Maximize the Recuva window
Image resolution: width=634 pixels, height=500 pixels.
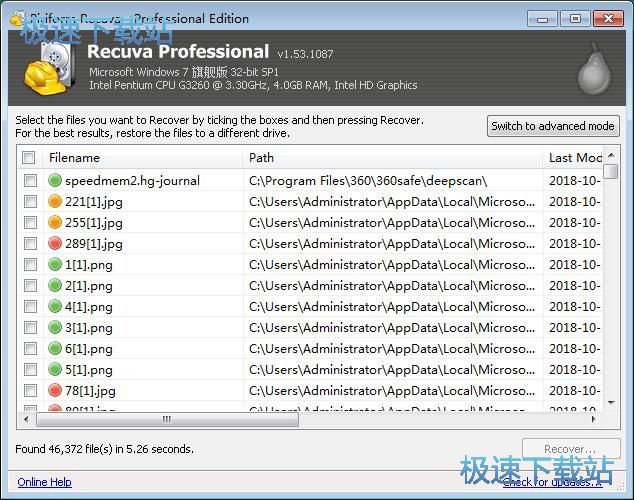click(575, 19)
